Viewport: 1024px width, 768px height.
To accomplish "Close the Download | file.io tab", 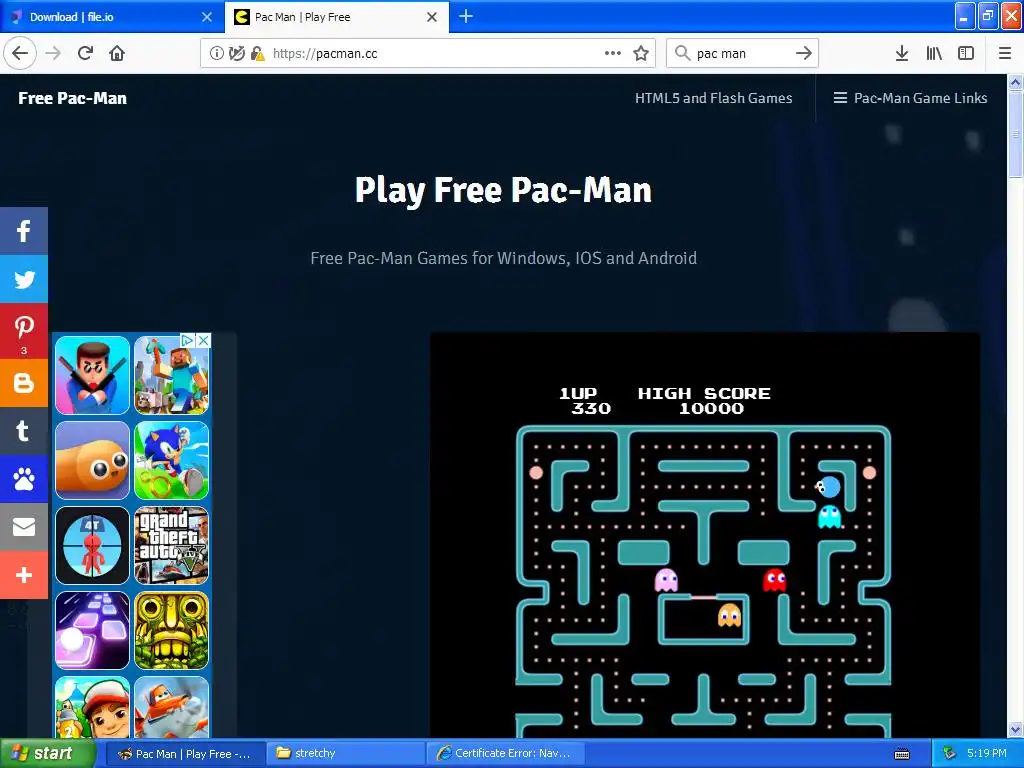I will (x=207, y=17).
